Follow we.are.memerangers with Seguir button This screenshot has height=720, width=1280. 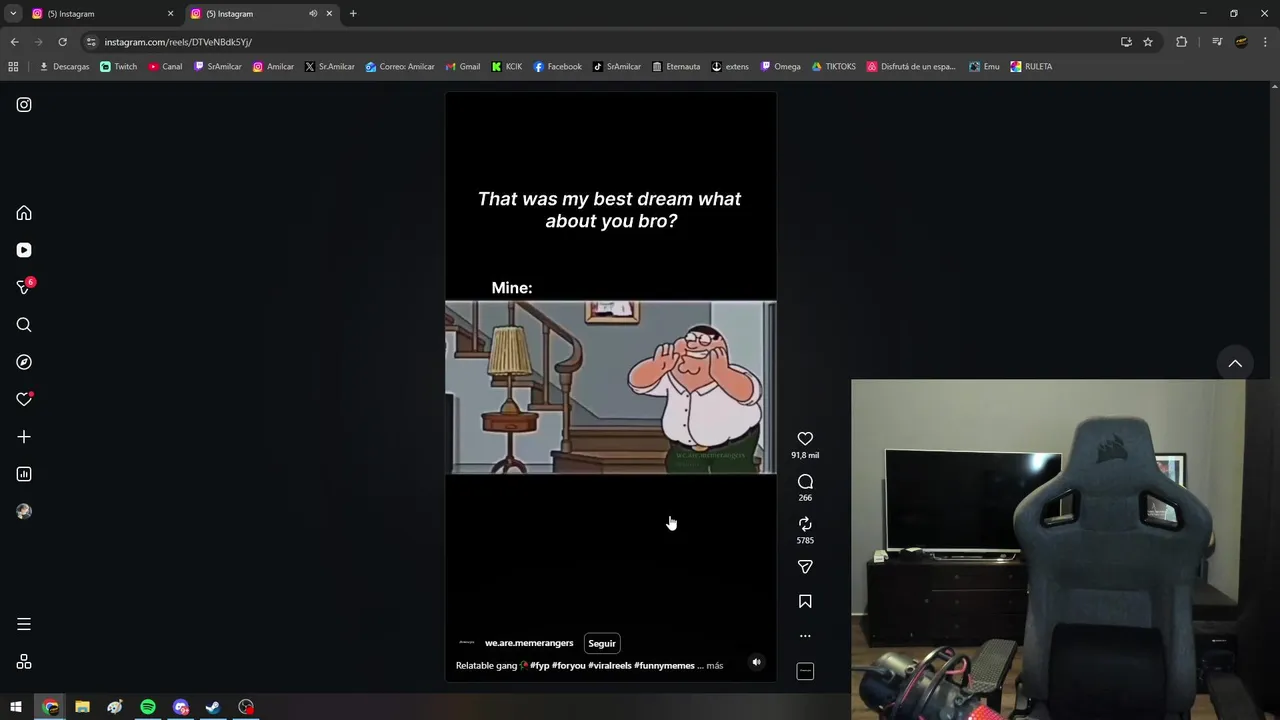(x=602, y=644)
